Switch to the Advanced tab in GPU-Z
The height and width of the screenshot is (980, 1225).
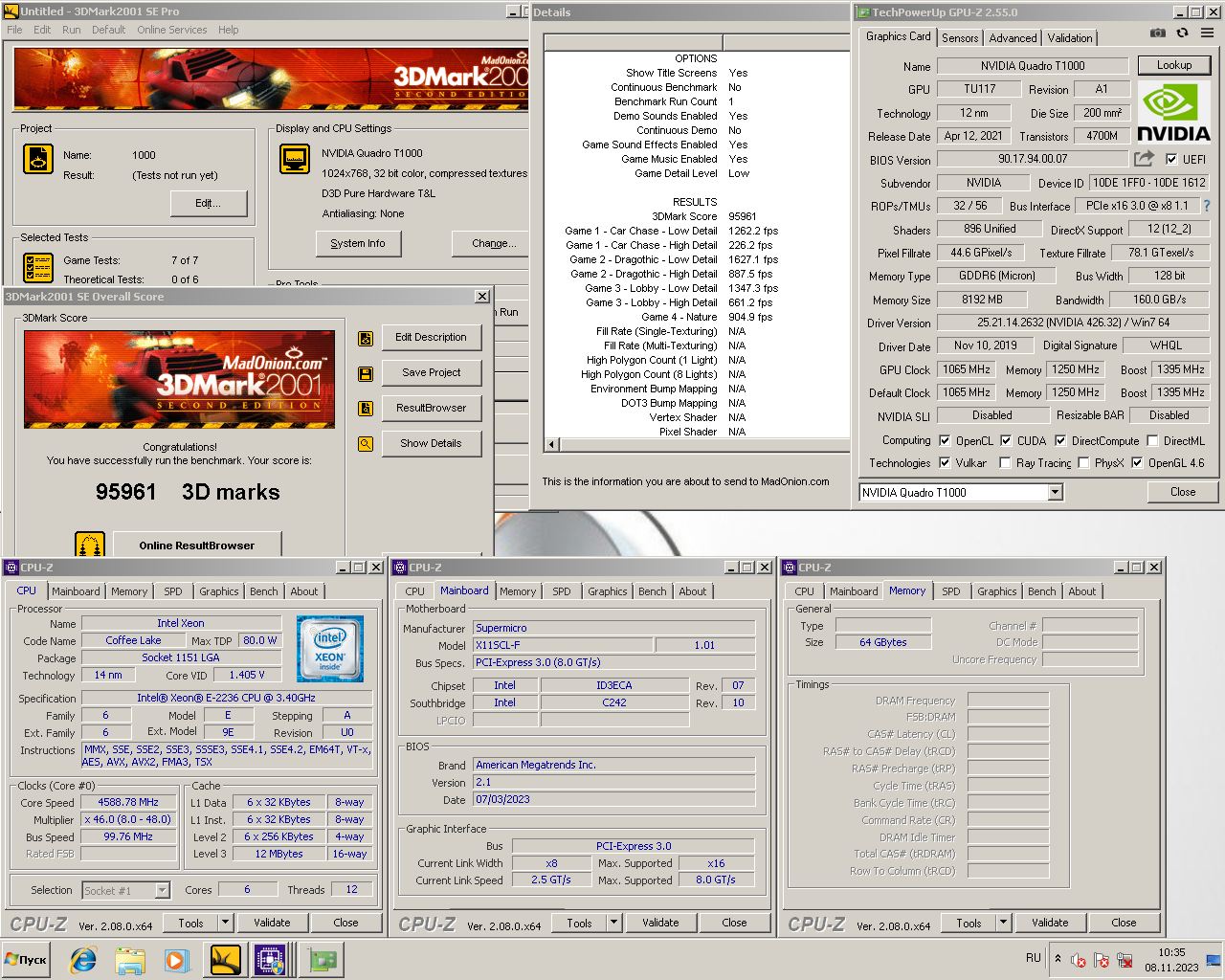click(x=1013, y=38)
